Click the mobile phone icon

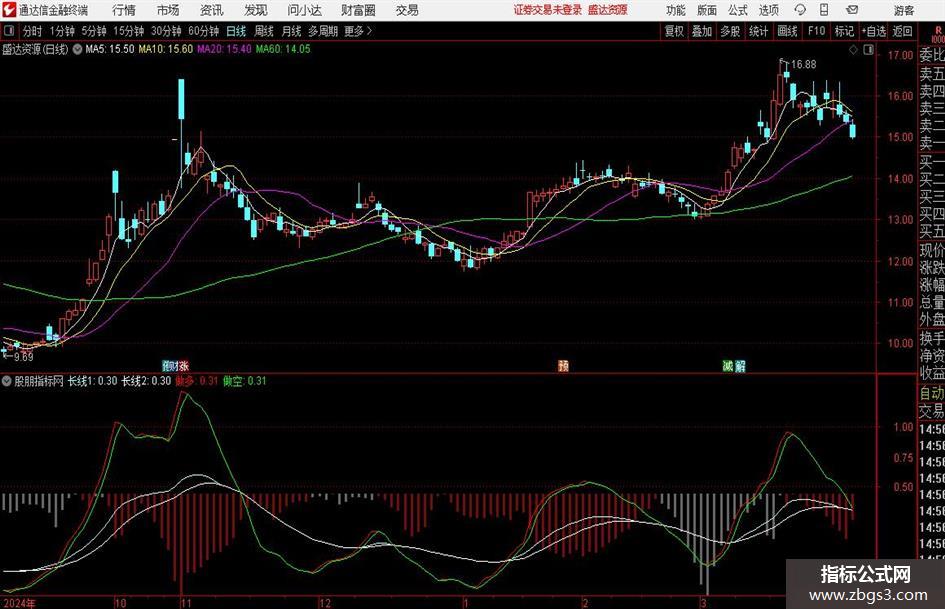click(x=824, y=10)
